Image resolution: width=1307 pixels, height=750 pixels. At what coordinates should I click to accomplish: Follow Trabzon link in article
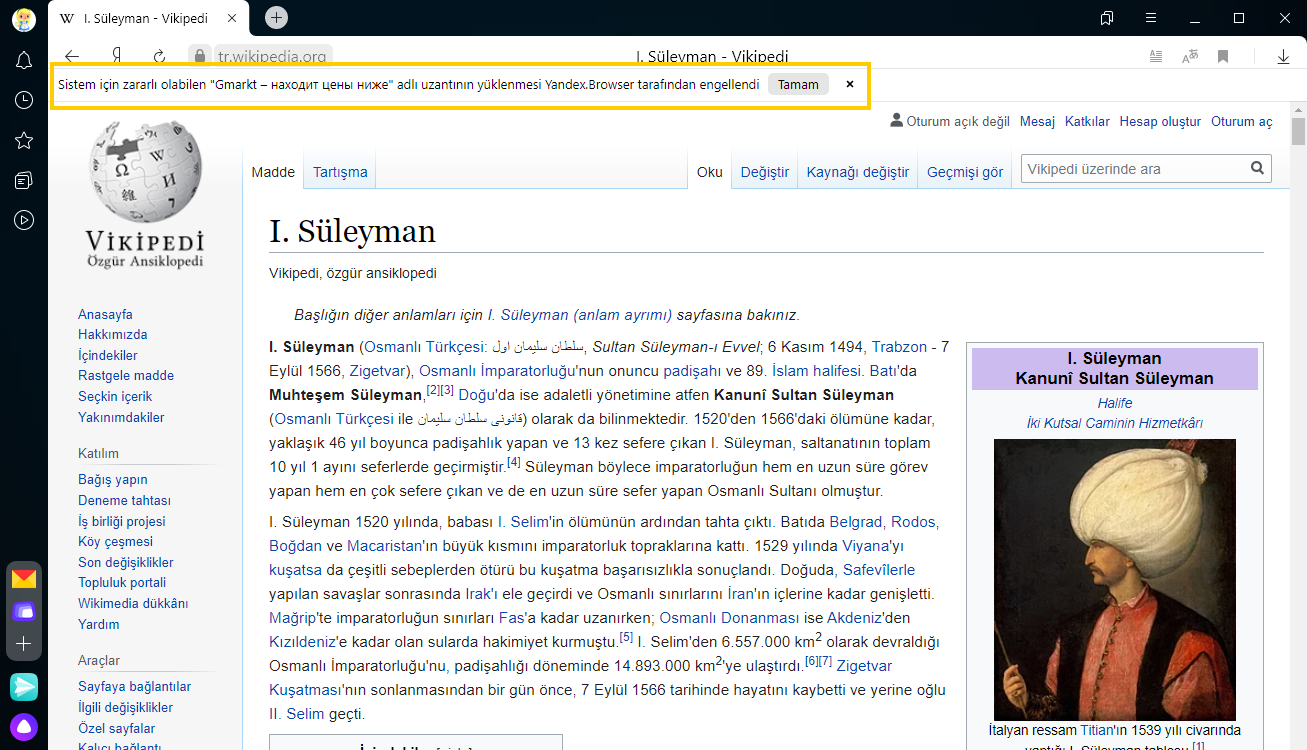[899, 347]
